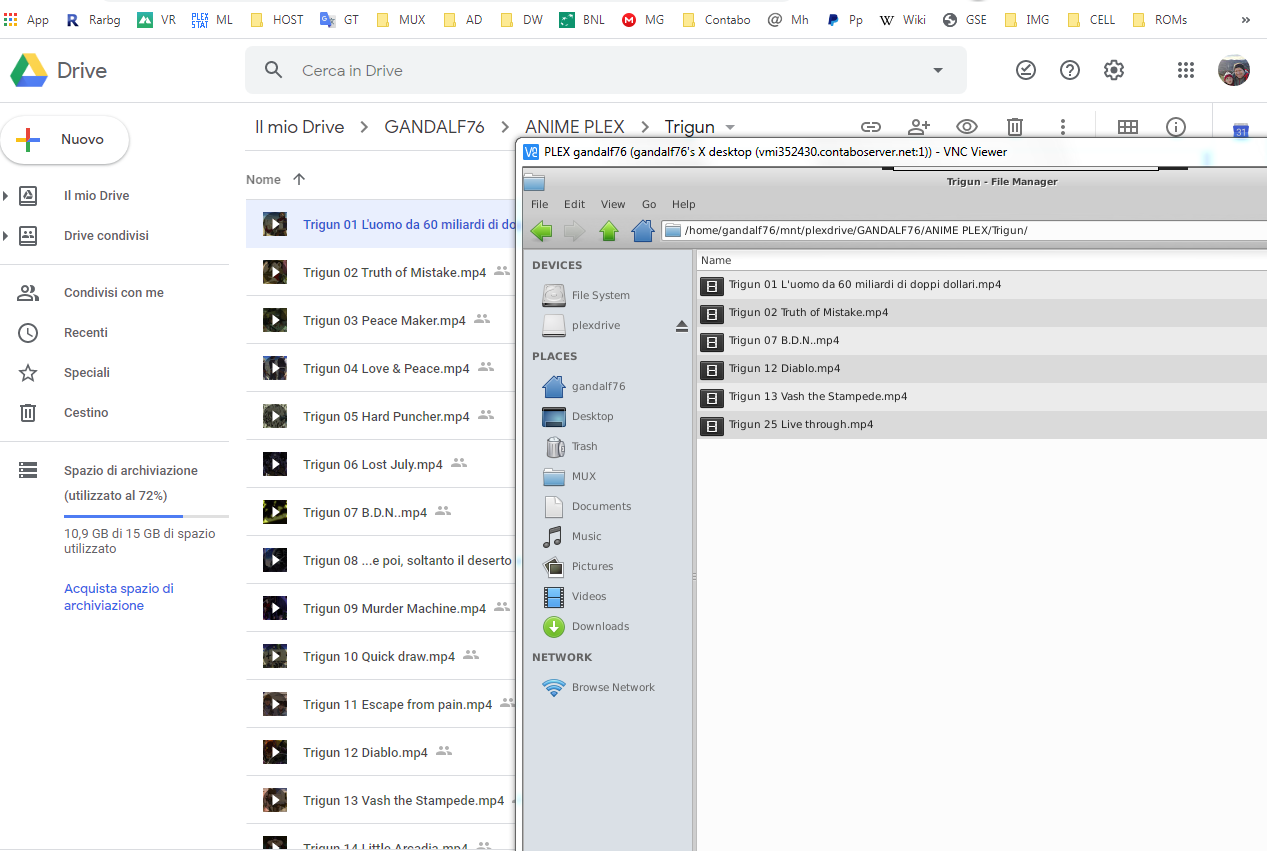
Task: Show Drive details info panel
Action: coord(1176,127)
